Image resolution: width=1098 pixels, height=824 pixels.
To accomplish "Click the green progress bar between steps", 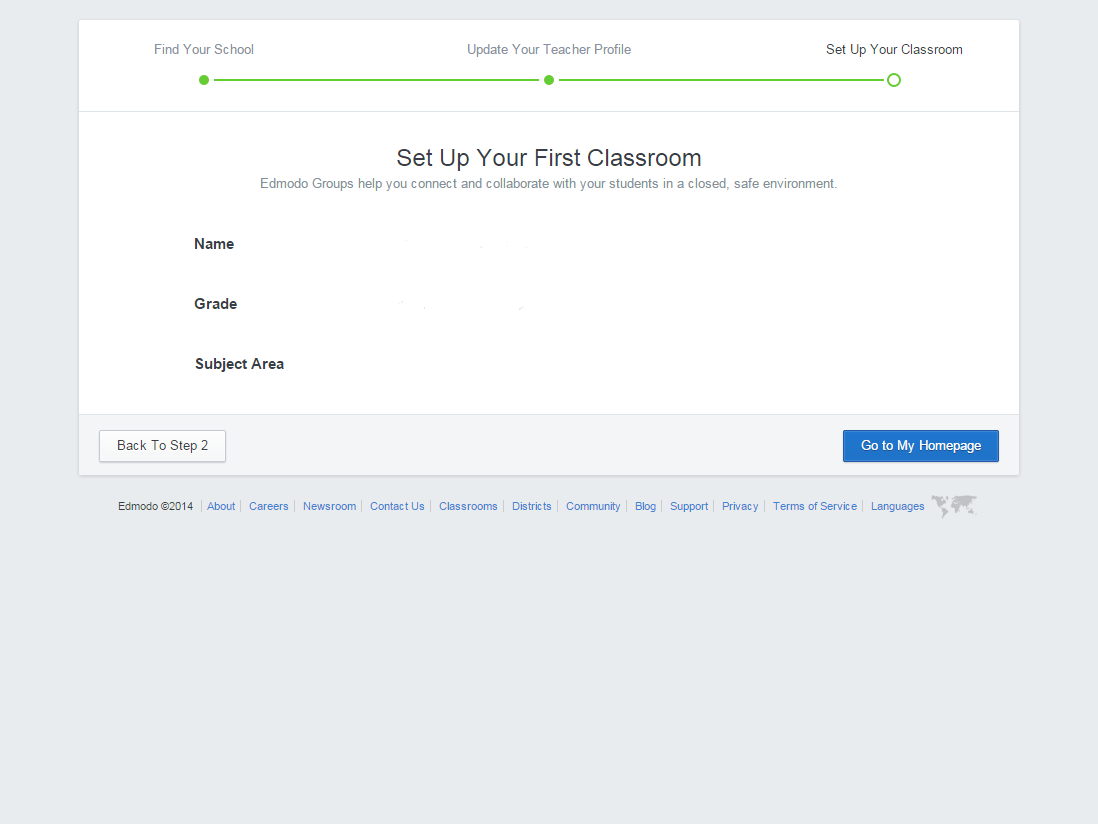I will (375, 79).
